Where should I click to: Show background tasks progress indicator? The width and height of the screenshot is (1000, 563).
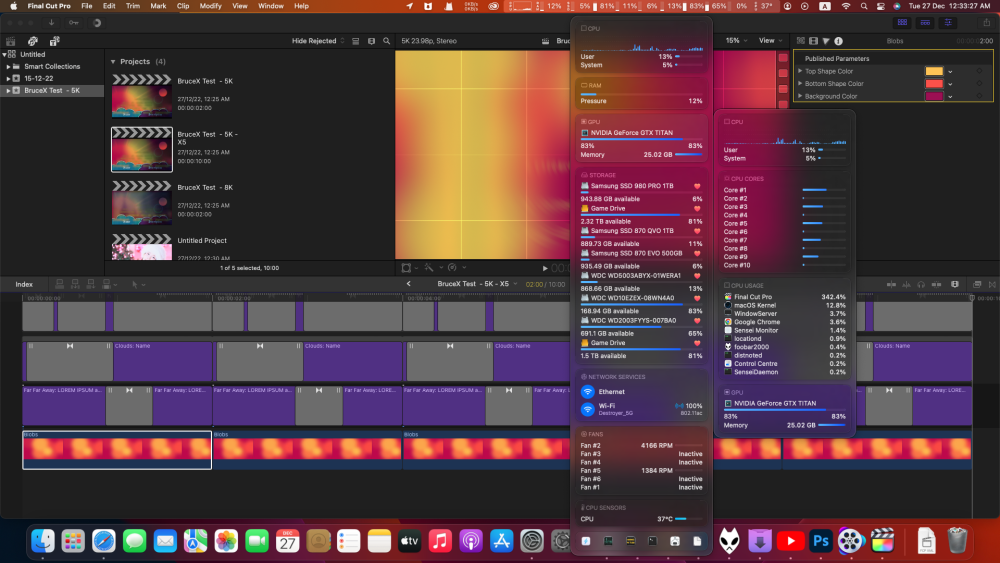click(97, 23)
